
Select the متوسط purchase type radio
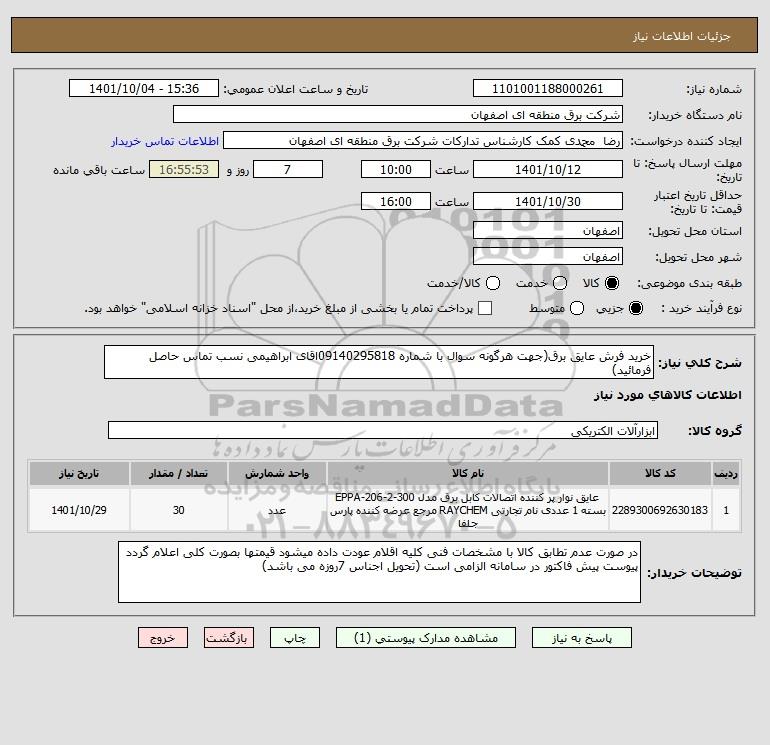point(577,308)
